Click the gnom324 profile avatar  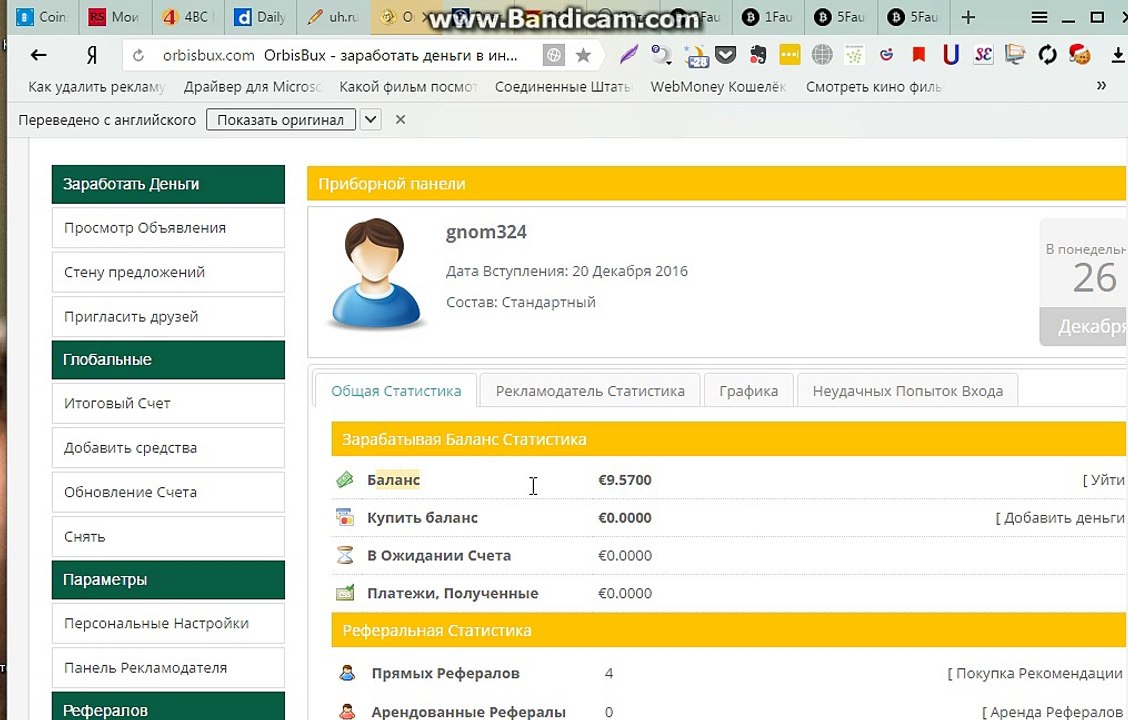click(374, 273)
